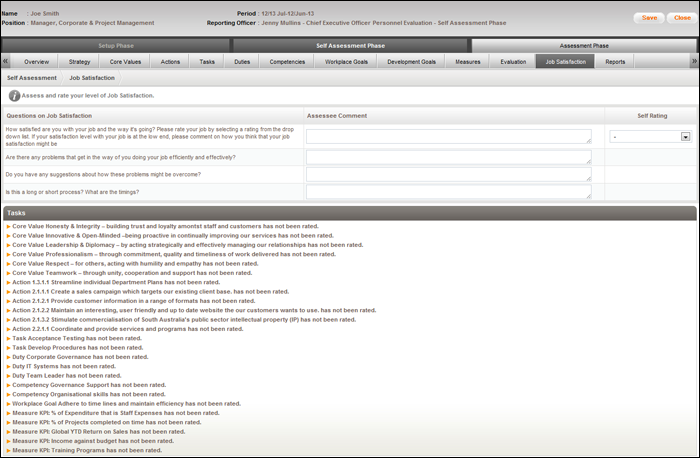Click the info icon beside instructions
This screenshot has height=458, width=700.
(15, 96)
